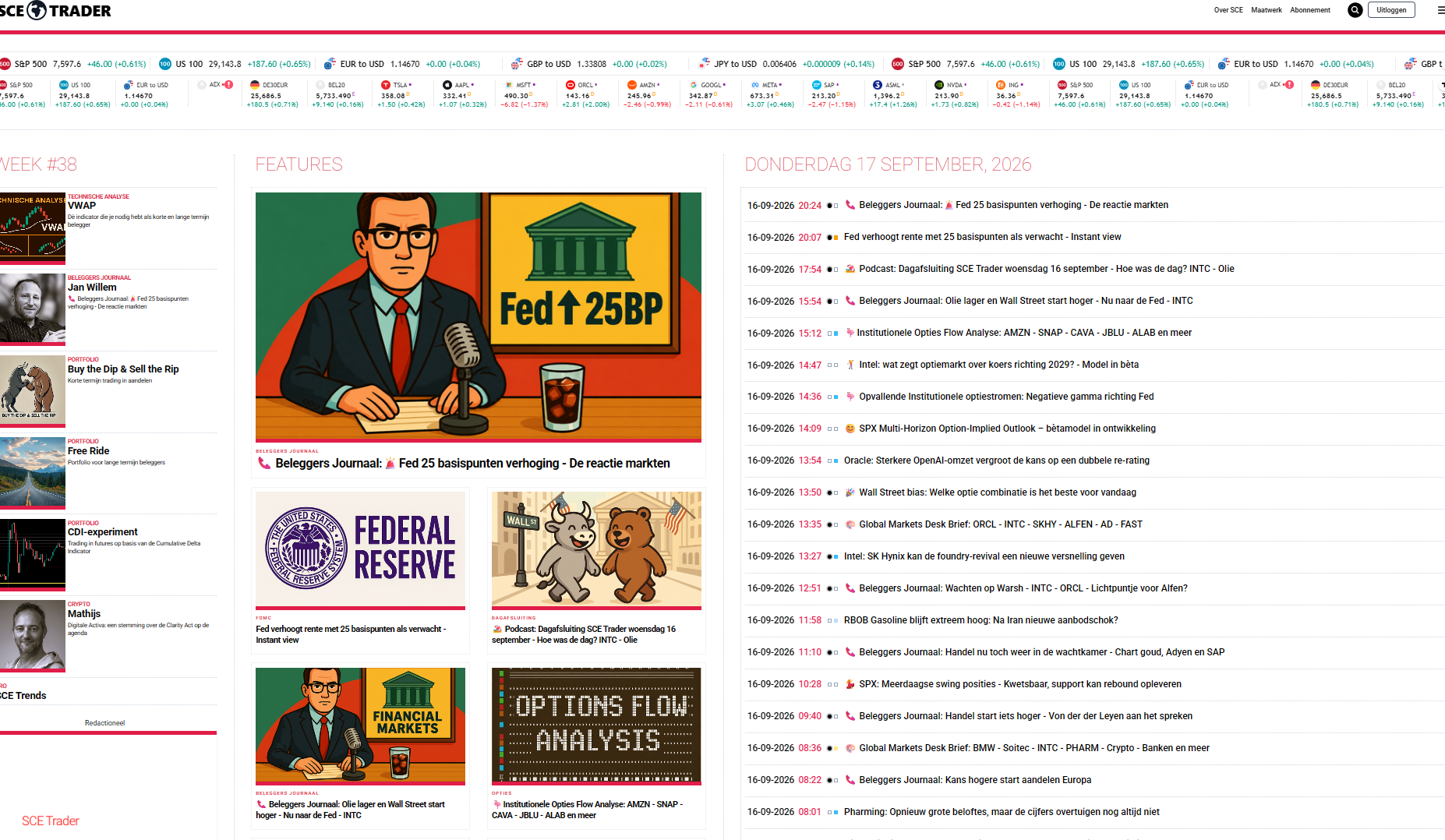This screenshot has width=1445, height=840.
Task: Open headline 'Fed verhoogt rente' at 20:07
Action: pos(983,237)
